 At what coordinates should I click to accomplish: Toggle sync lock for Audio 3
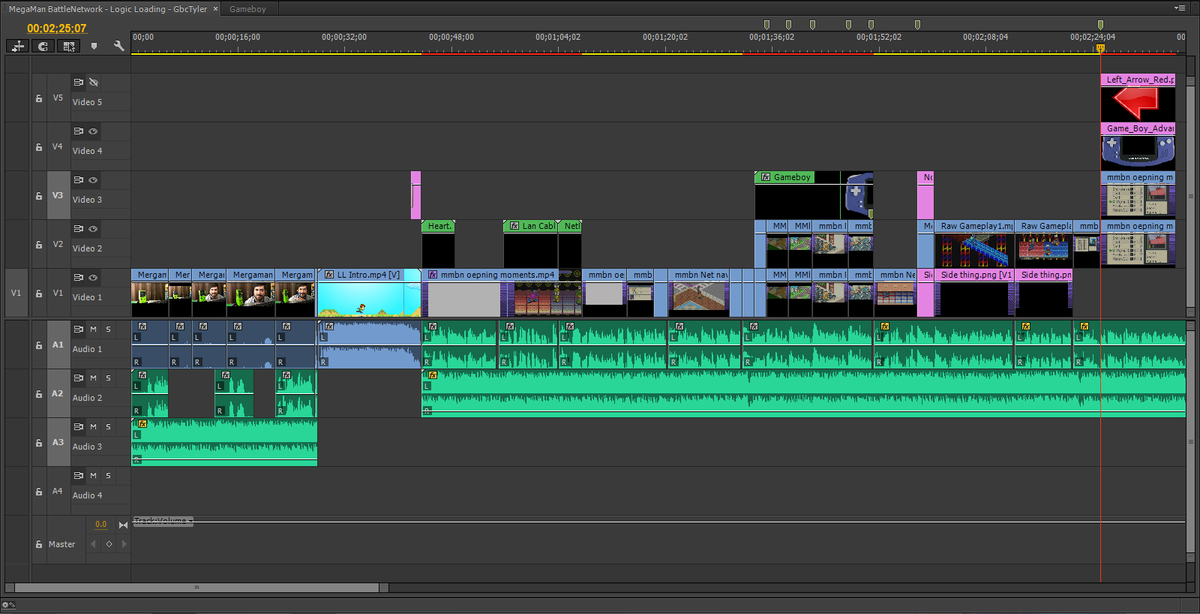coord(78,427)
